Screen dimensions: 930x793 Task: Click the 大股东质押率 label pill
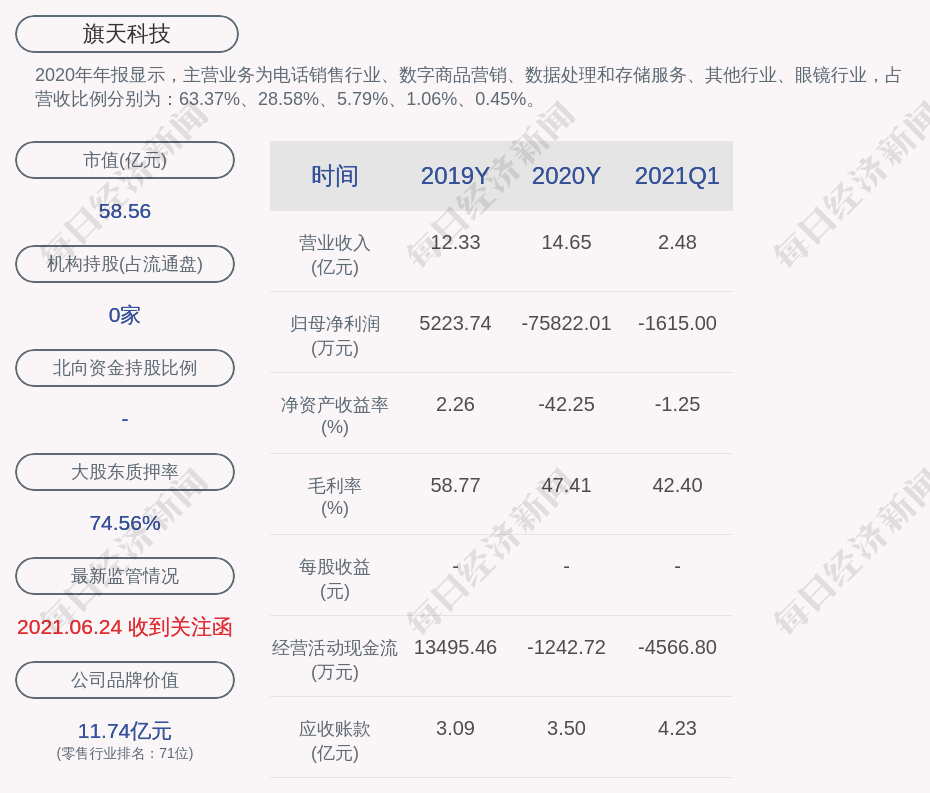tap(125, 472)
